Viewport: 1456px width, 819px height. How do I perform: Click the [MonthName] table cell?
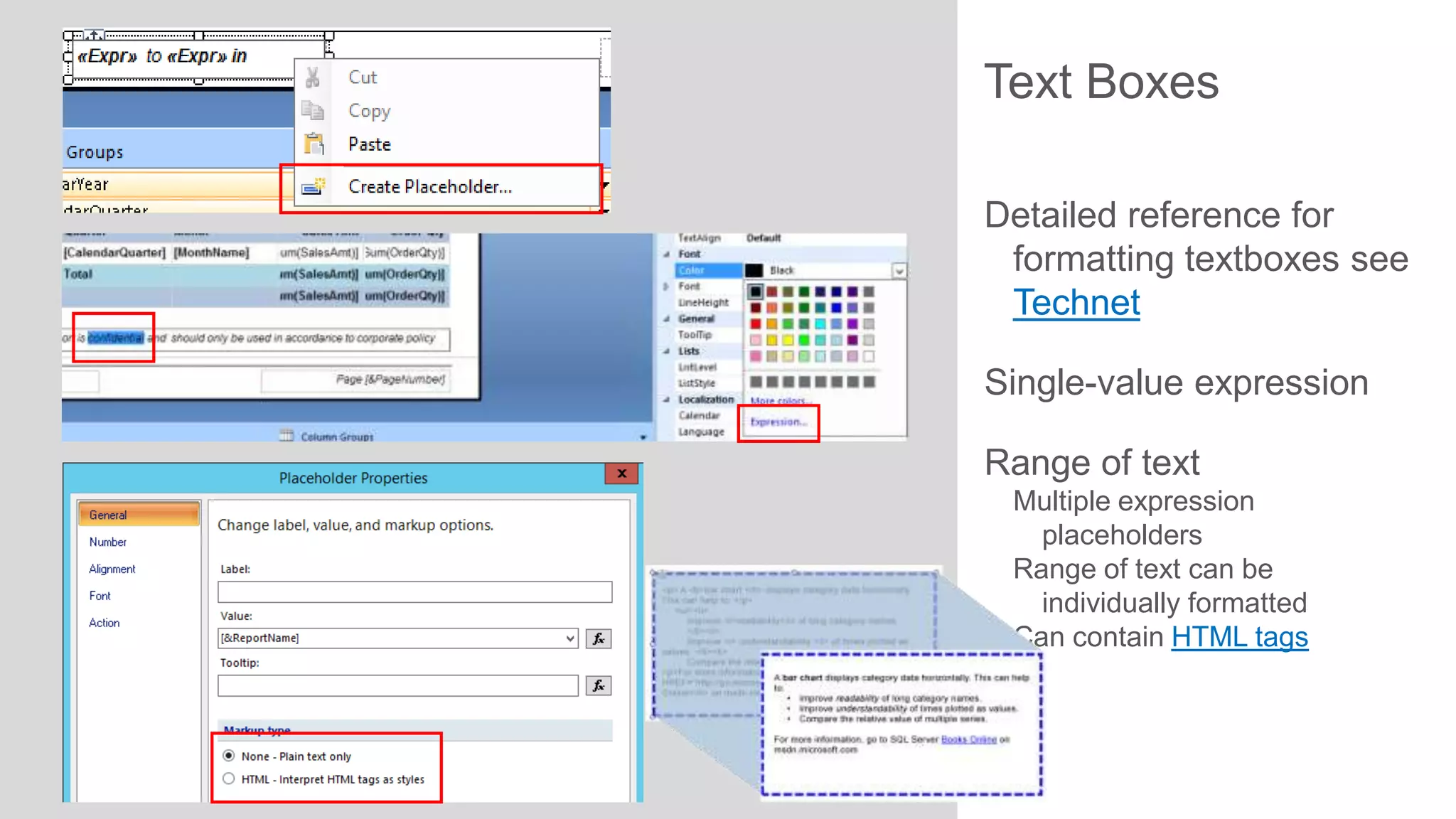(x=212, y=253)
